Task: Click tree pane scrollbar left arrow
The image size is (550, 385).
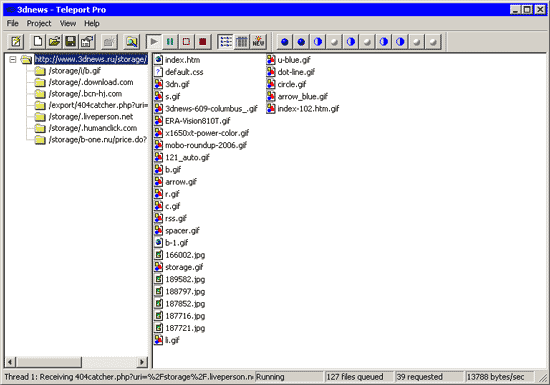Action: coord(10,362)
